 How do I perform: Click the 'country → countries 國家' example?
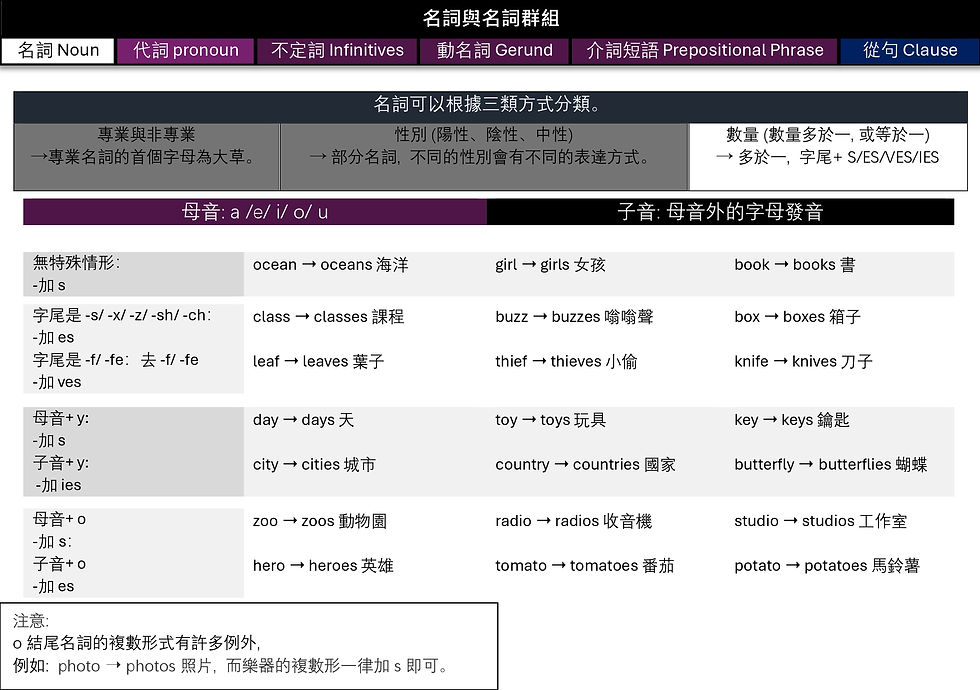(x=586, y=465)
